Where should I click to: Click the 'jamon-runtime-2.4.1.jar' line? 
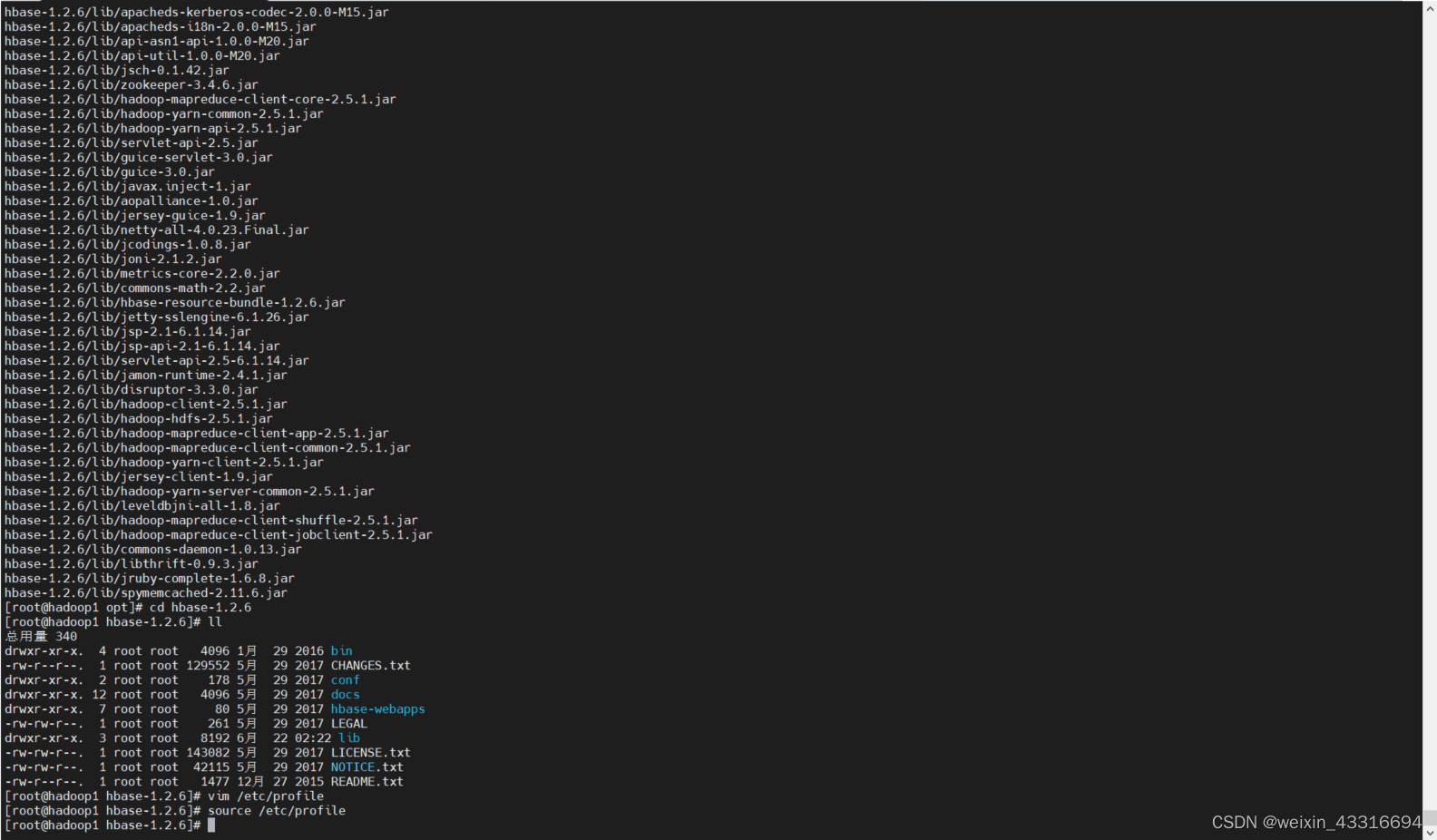(146, 376)
